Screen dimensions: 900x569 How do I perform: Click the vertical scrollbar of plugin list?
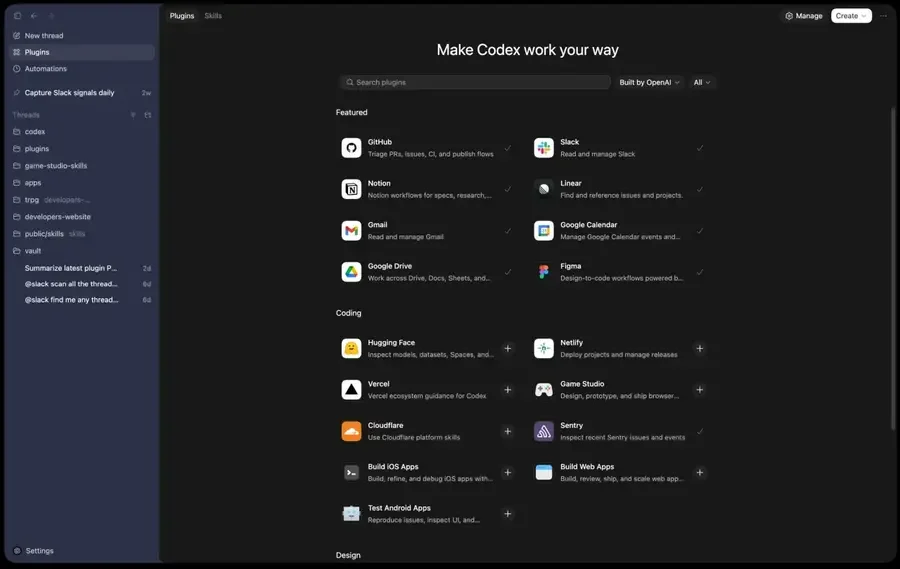pyautogui.click(x=893, y=270)
